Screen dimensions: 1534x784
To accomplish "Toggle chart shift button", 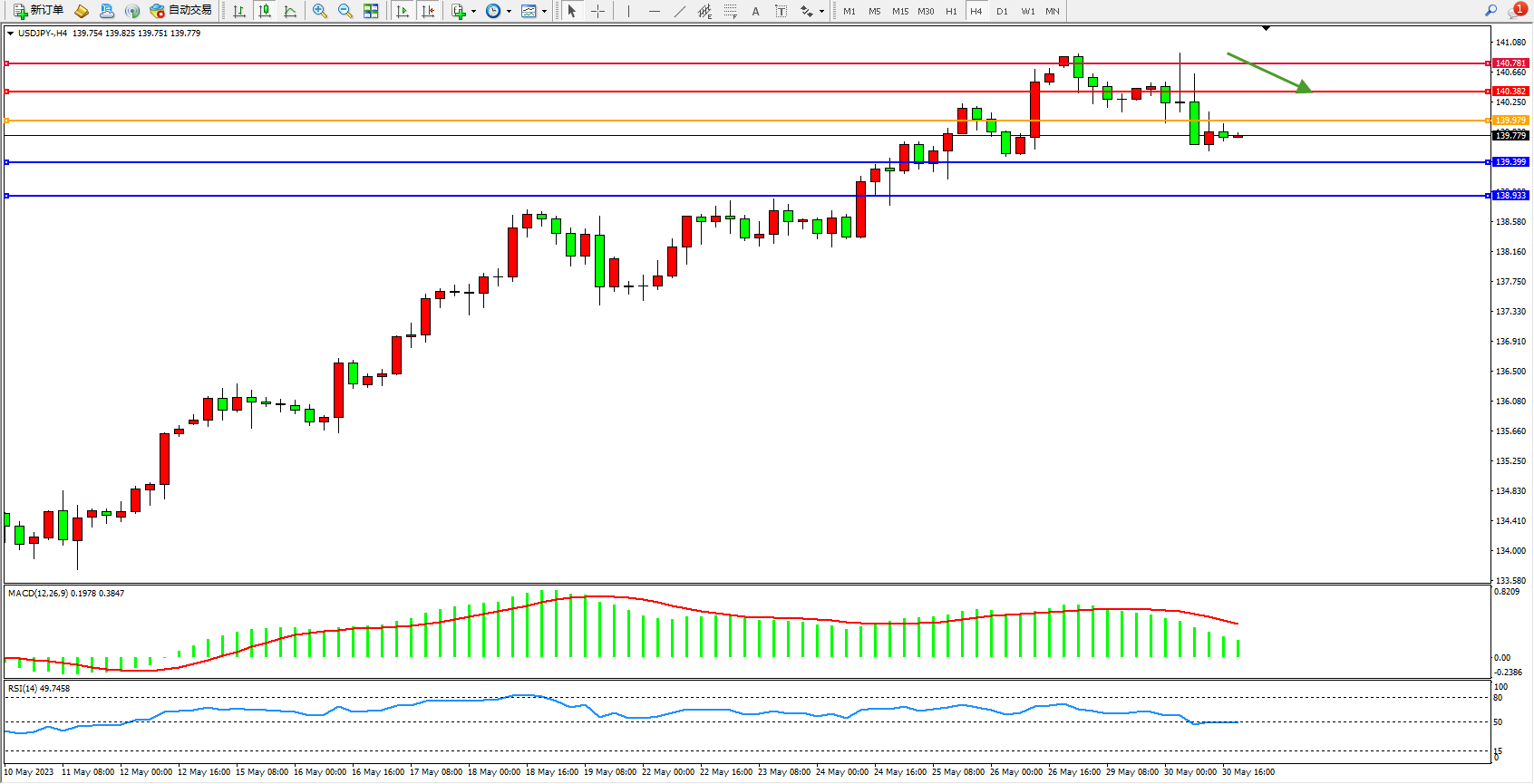I will 428,11.
